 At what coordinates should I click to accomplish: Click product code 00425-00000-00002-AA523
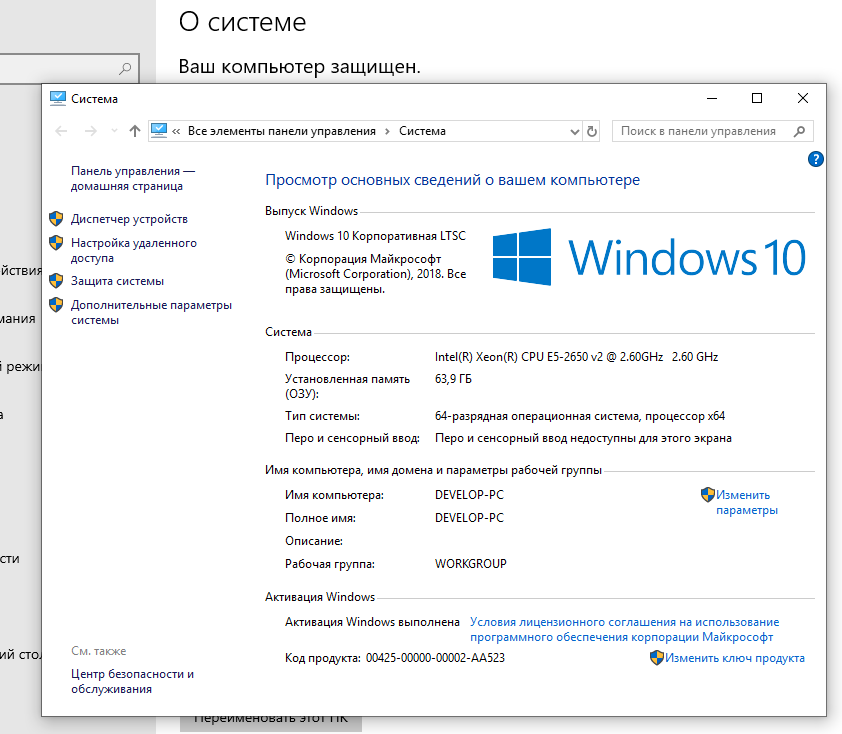tap(435, 658)
